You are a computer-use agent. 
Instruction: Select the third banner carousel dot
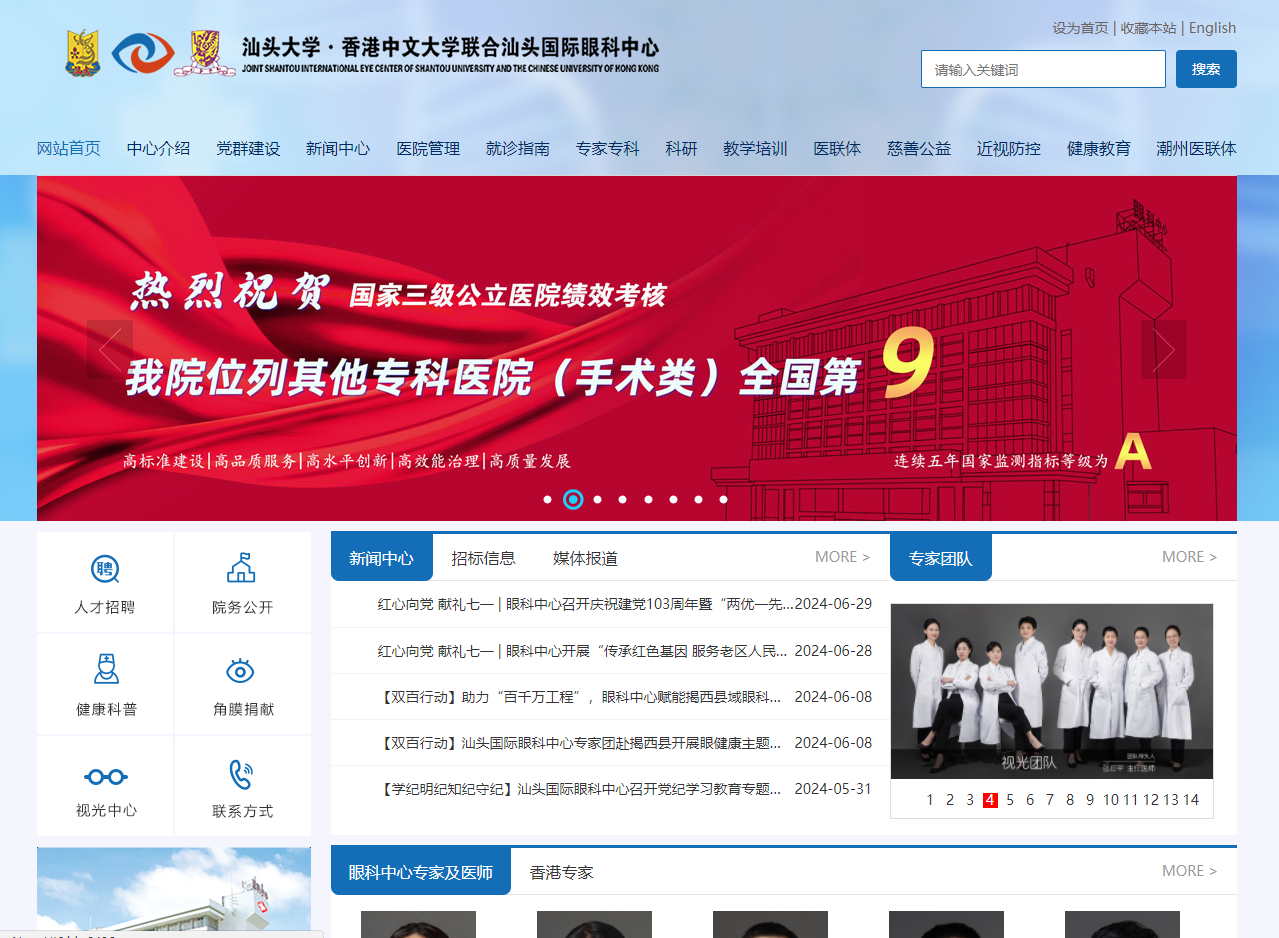point(598,499)
